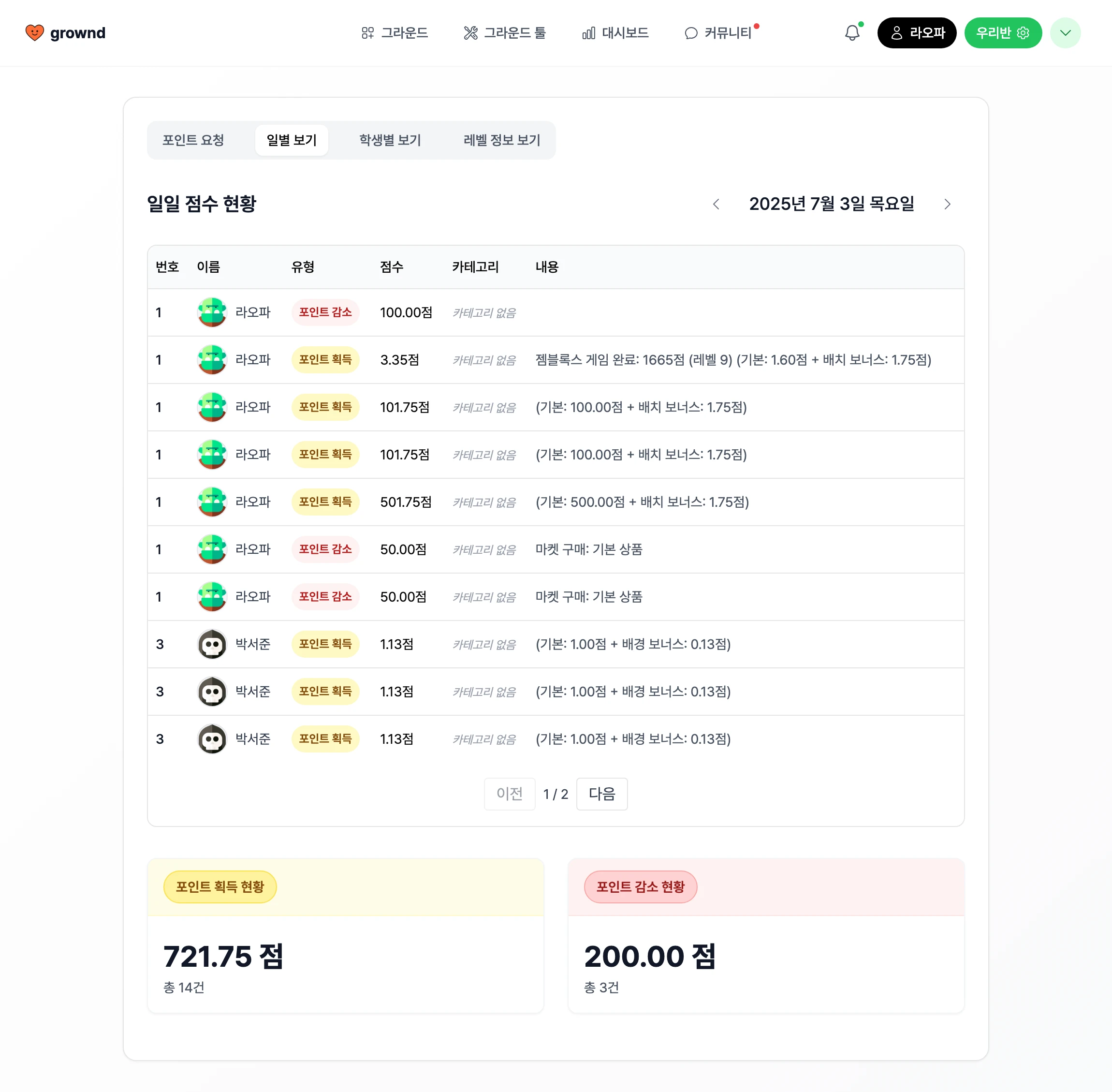1112x1092 pixels.
Task: Click the 총 14건 count
Action: pos(184,987)
